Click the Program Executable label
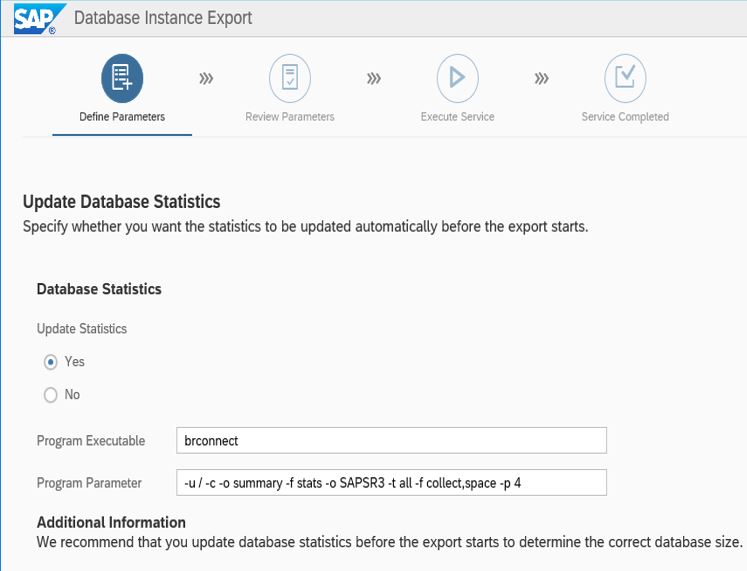This screenshot has width=747, height=571. tap(91, 441)
